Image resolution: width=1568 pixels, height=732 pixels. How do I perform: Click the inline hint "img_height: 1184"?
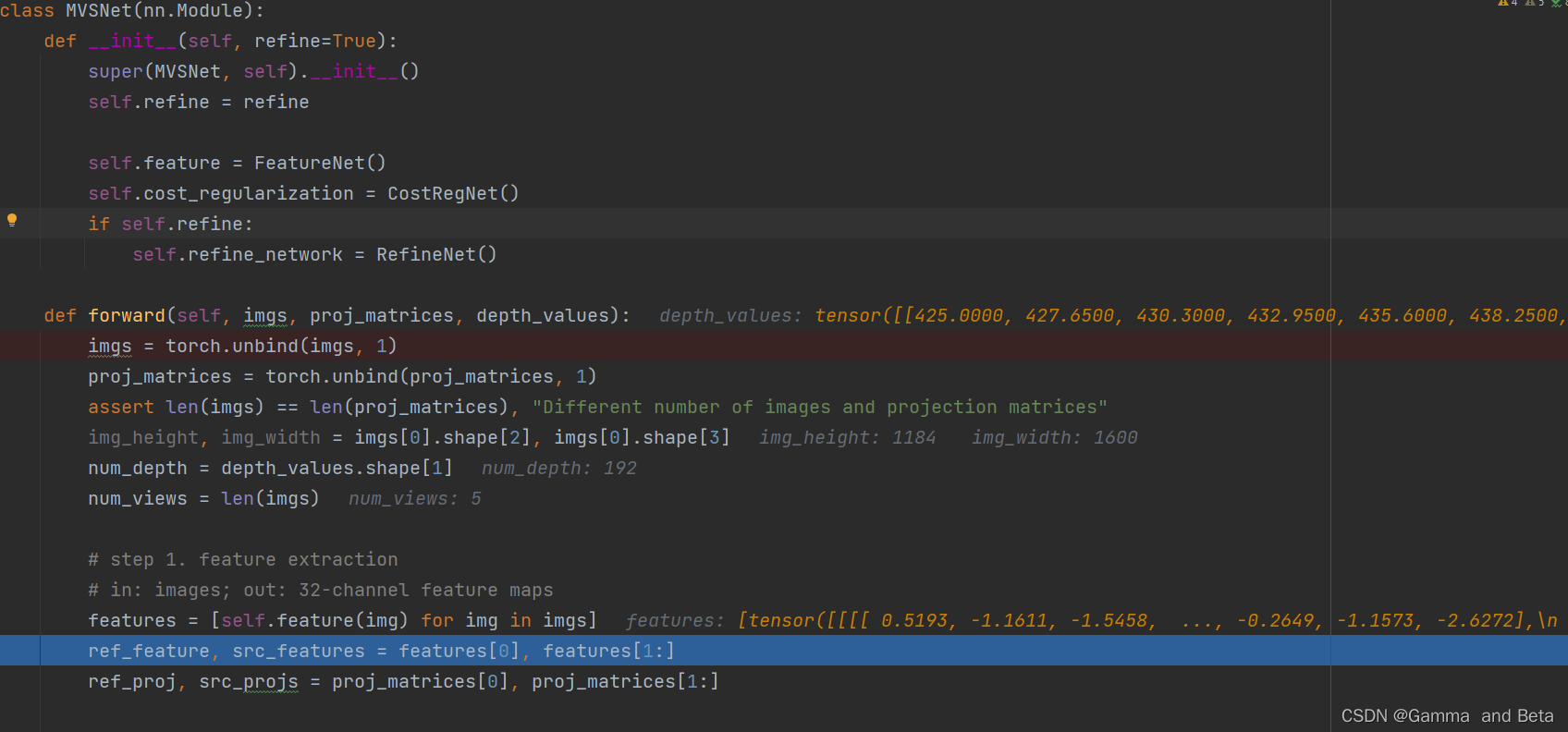(848, 437)
